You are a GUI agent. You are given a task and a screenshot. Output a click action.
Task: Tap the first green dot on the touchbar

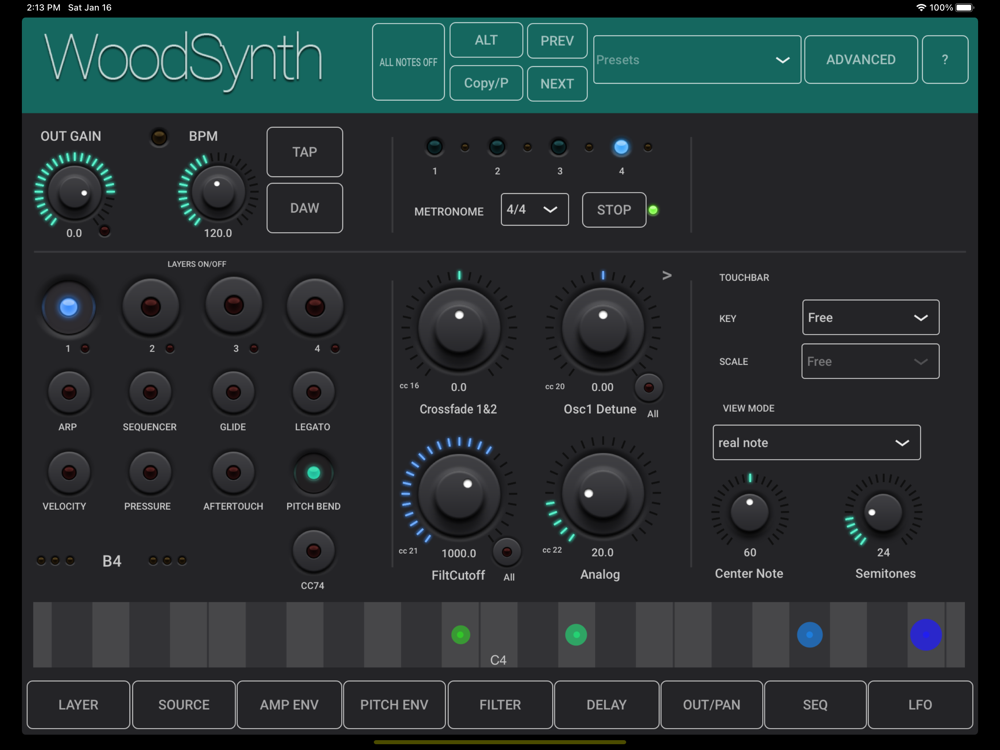point(460,635)
